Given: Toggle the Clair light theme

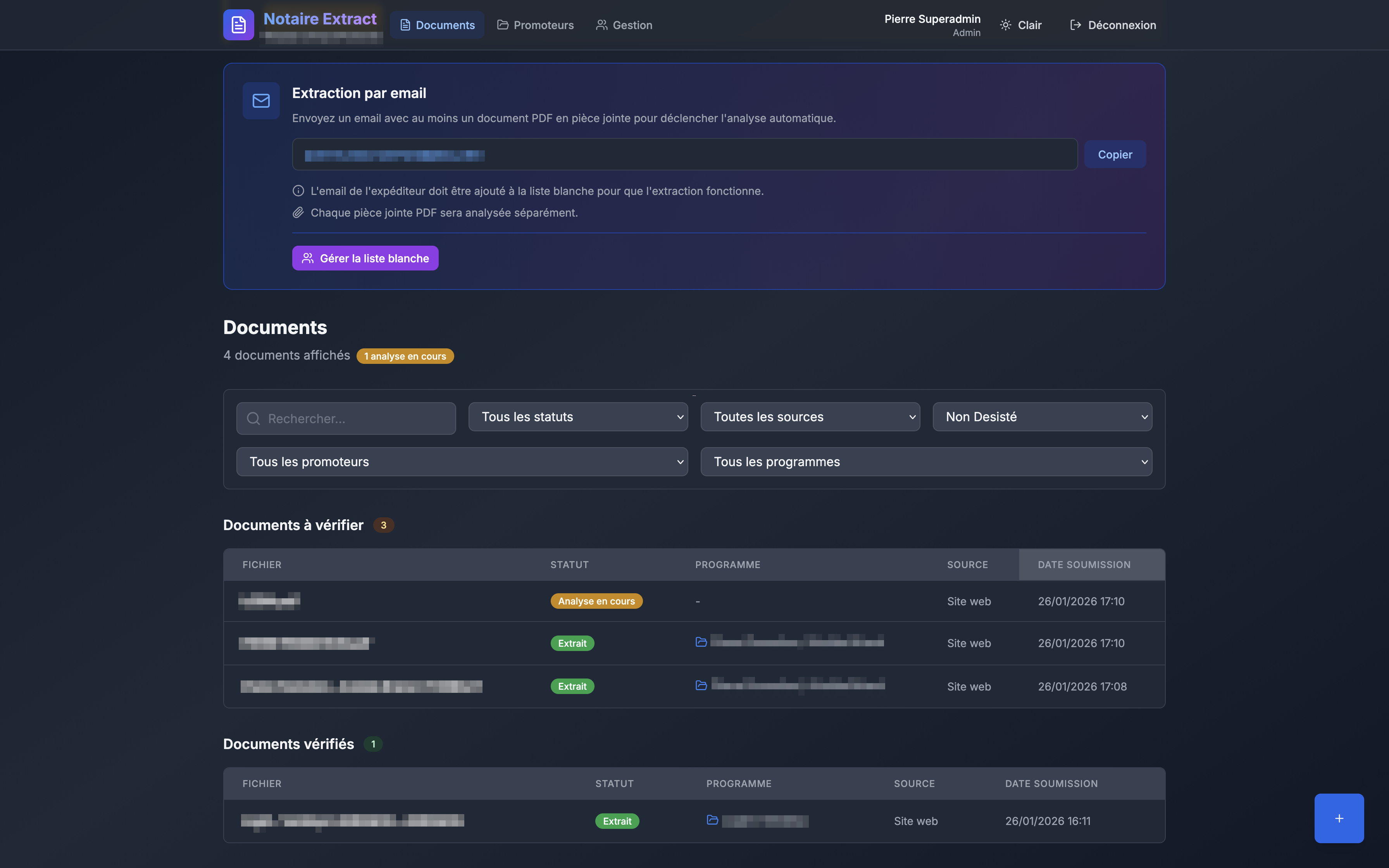Looking at the screenshot, I should pyautogui.click(x=1020, y=25).
